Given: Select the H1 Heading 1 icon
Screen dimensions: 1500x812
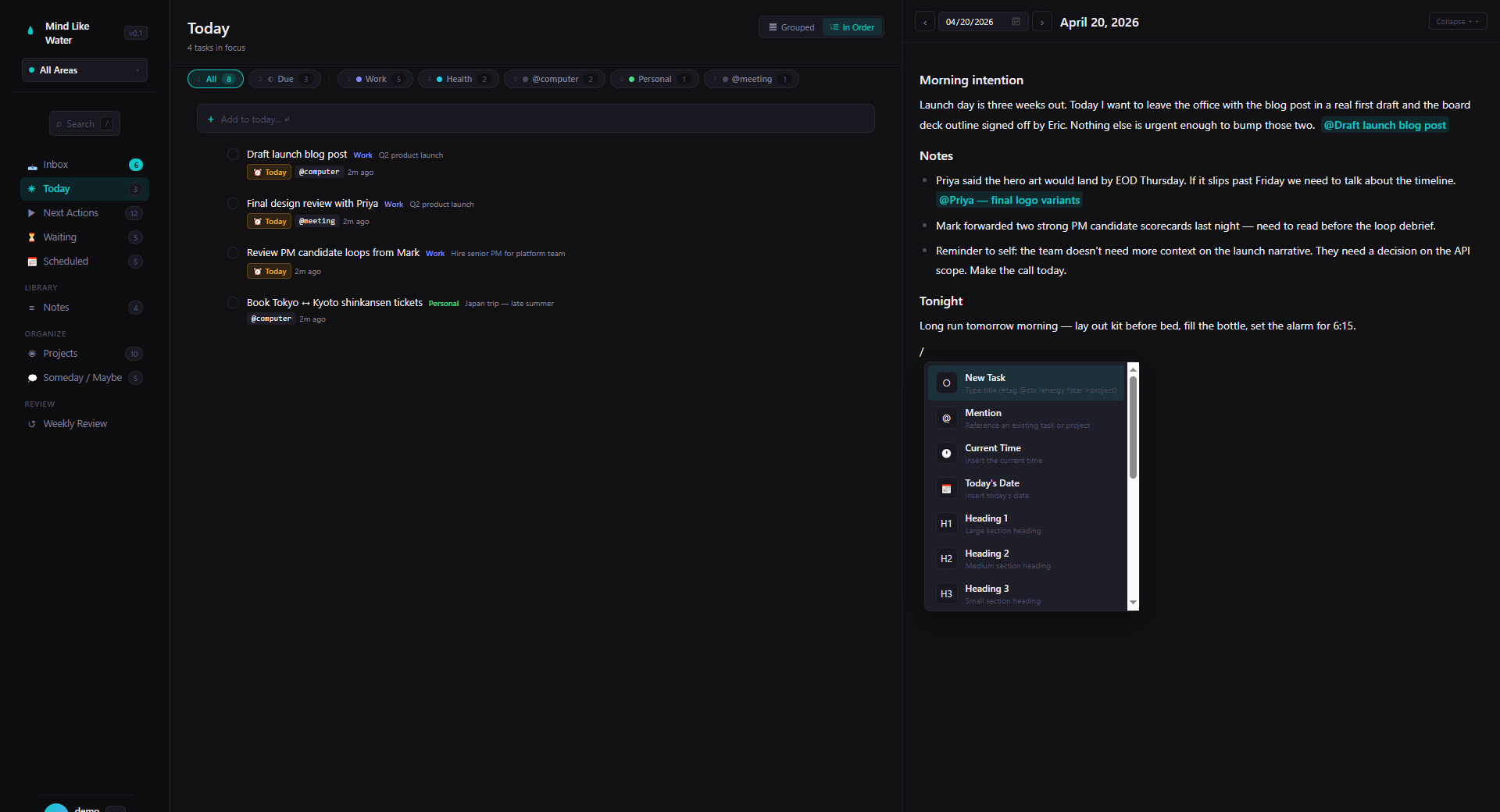Looking at the screenshot, I should (946, 523).
